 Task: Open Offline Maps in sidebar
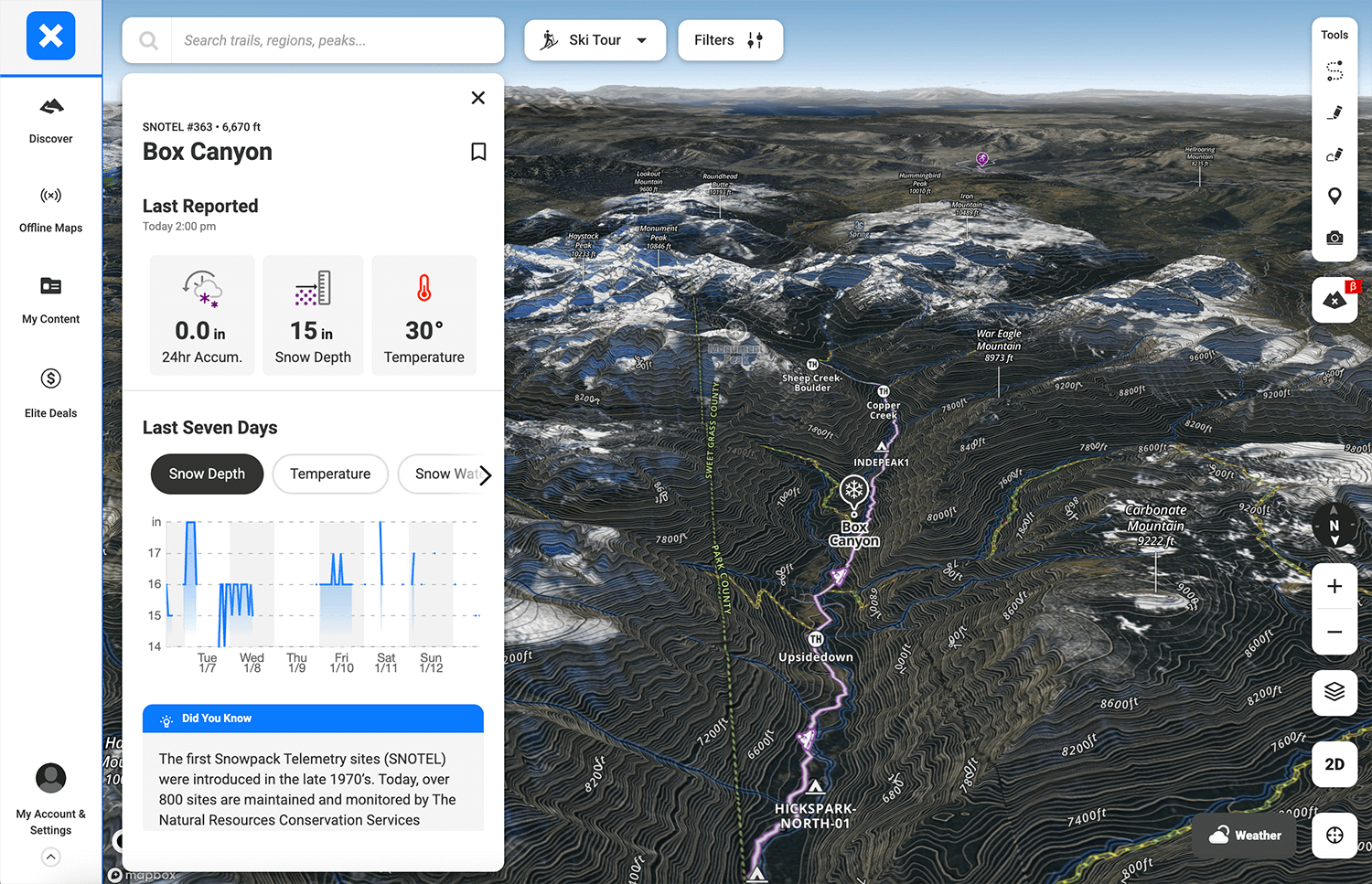tap(51, 209)
